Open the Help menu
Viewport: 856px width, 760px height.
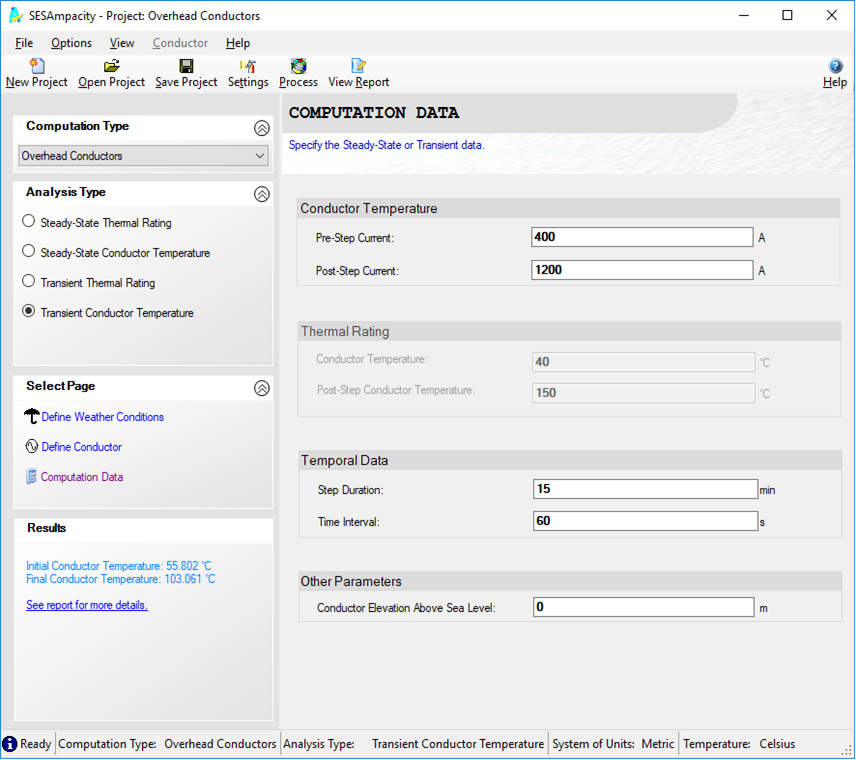238,43
